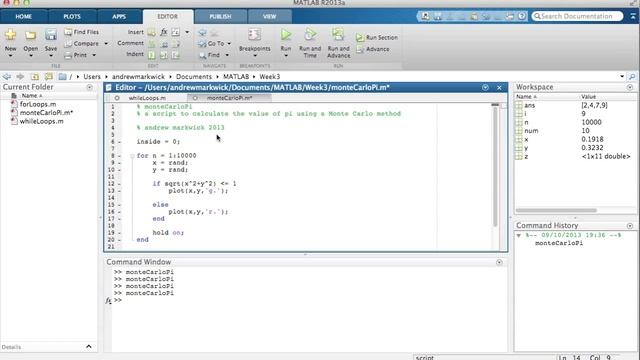The image size is (640, 360).
Task: Click the Run and Advance icon
Action: tap(338, 35)
